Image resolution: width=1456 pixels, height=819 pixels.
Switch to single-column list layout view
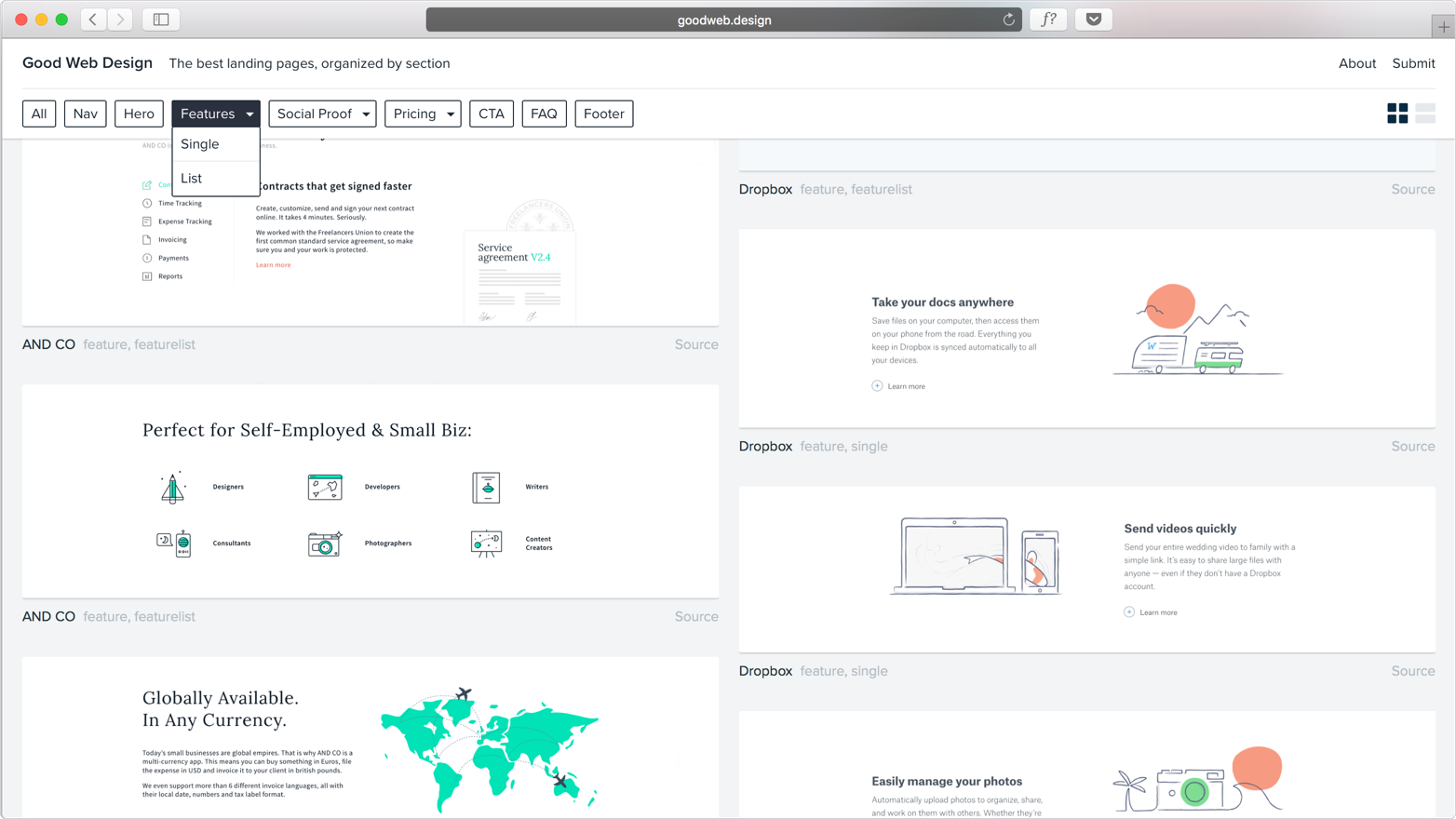1425,114
